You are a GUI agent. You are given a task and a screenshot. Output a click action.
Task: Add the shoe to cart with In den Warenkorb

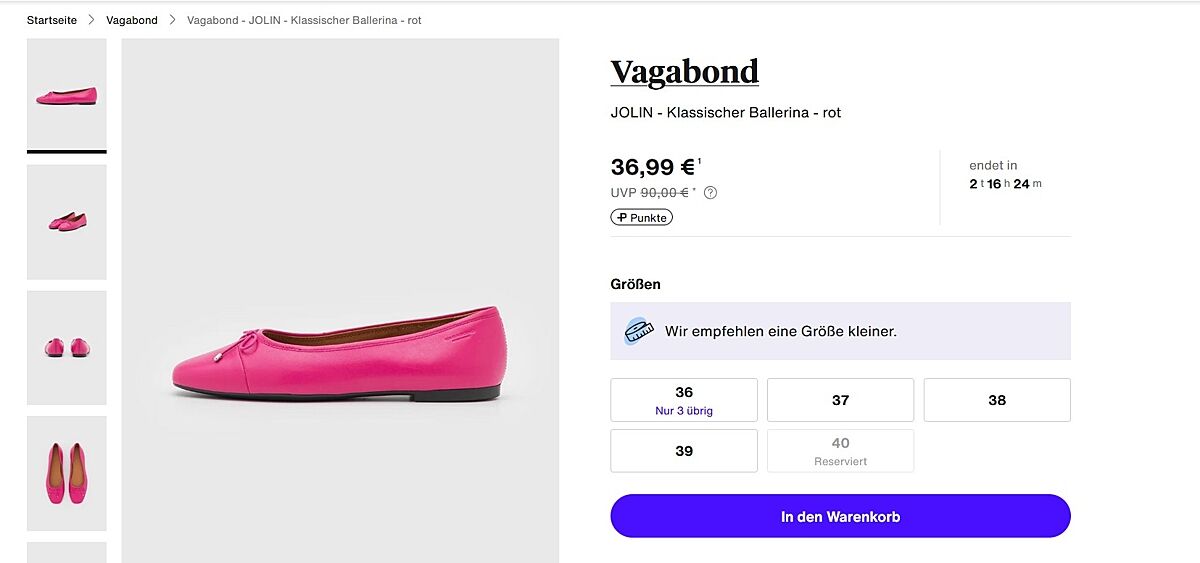tap(840, 517)
